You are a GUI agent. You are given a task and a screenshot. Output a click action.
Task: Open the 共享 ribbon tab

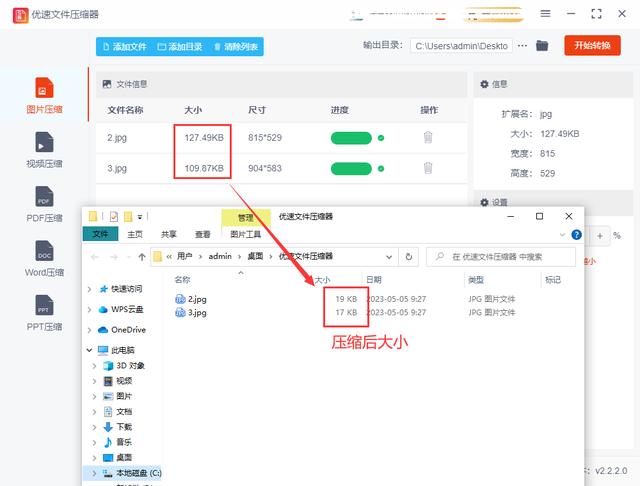coord(169,234)
